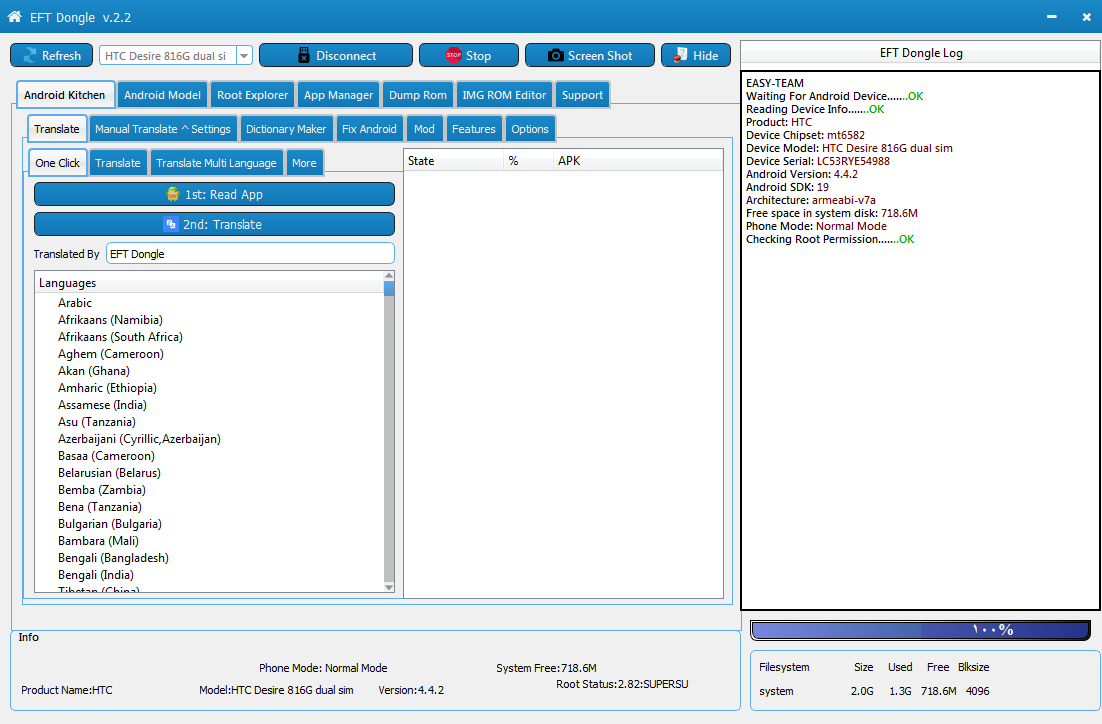Select Aghem (Cameroon) language

click(x=110, y=354)
